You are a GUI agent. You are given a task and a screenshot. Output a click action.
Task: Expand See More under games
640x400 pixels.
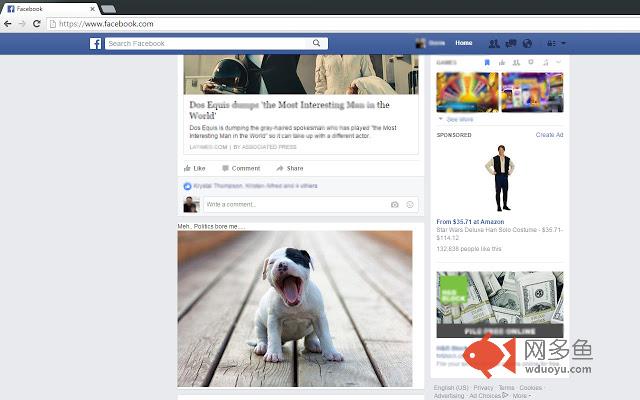[460, 119]
